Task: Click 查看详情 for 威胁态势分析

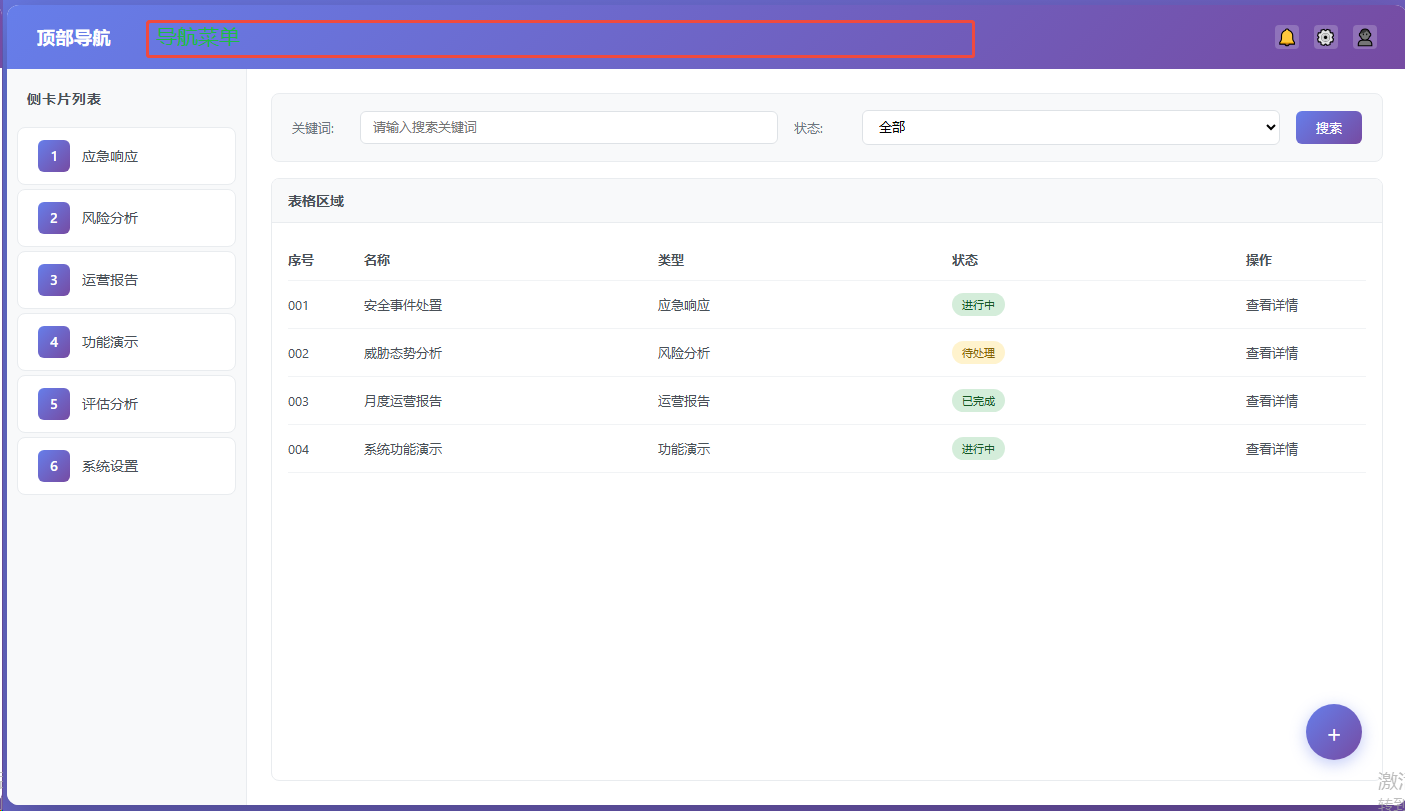Action: [1271, 353]
